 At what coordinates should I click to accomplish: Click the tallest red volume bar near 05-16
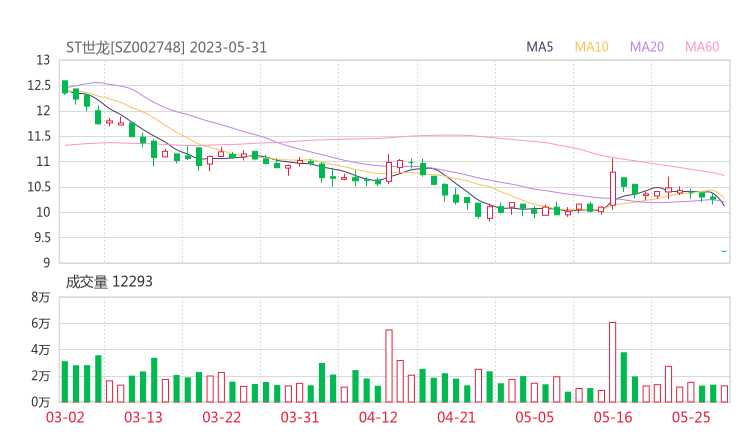pyautogui.click(x=613, y=362)
